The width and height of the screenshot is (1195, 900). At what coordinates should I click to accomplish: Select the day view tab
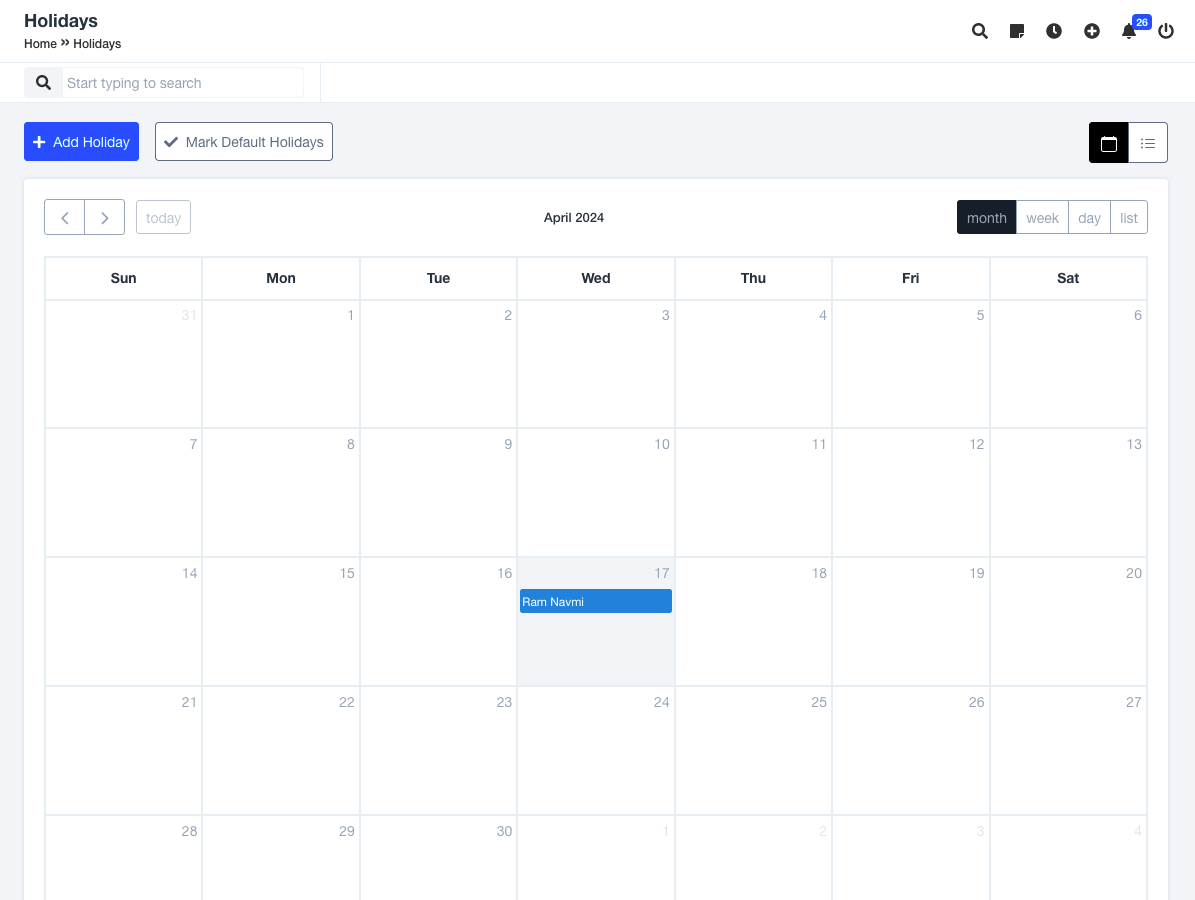[1089, 217]
